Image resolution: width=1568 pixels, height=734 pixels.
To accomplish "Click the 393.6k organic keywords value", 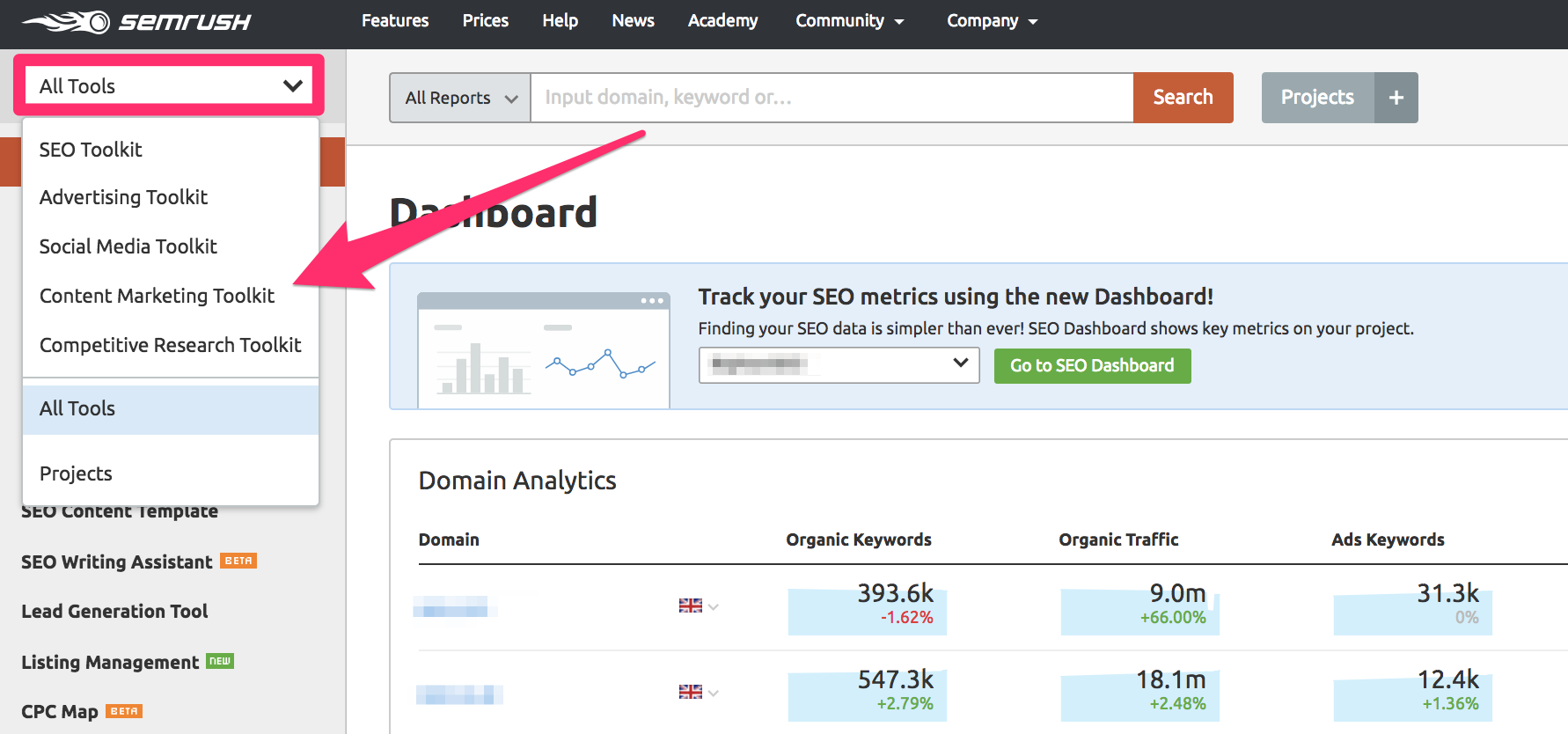I will click(895, 593).
